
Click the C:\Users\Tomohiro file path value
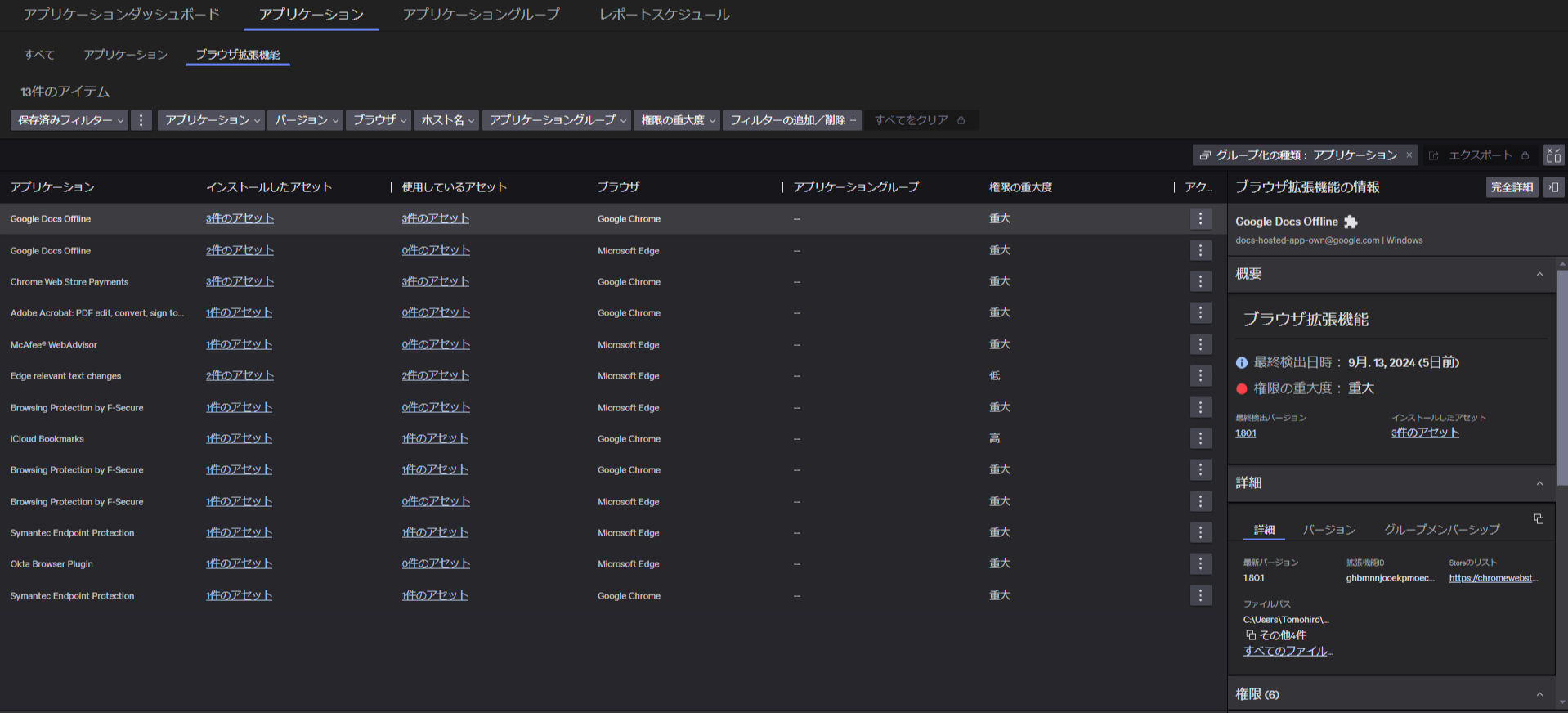(x=1286, y=620)
